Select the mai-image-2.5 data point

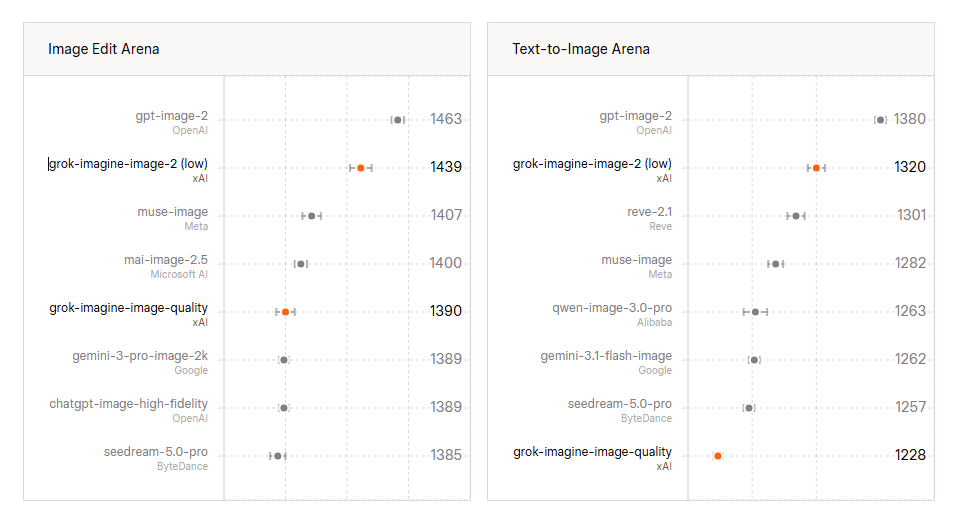point(301,264)
